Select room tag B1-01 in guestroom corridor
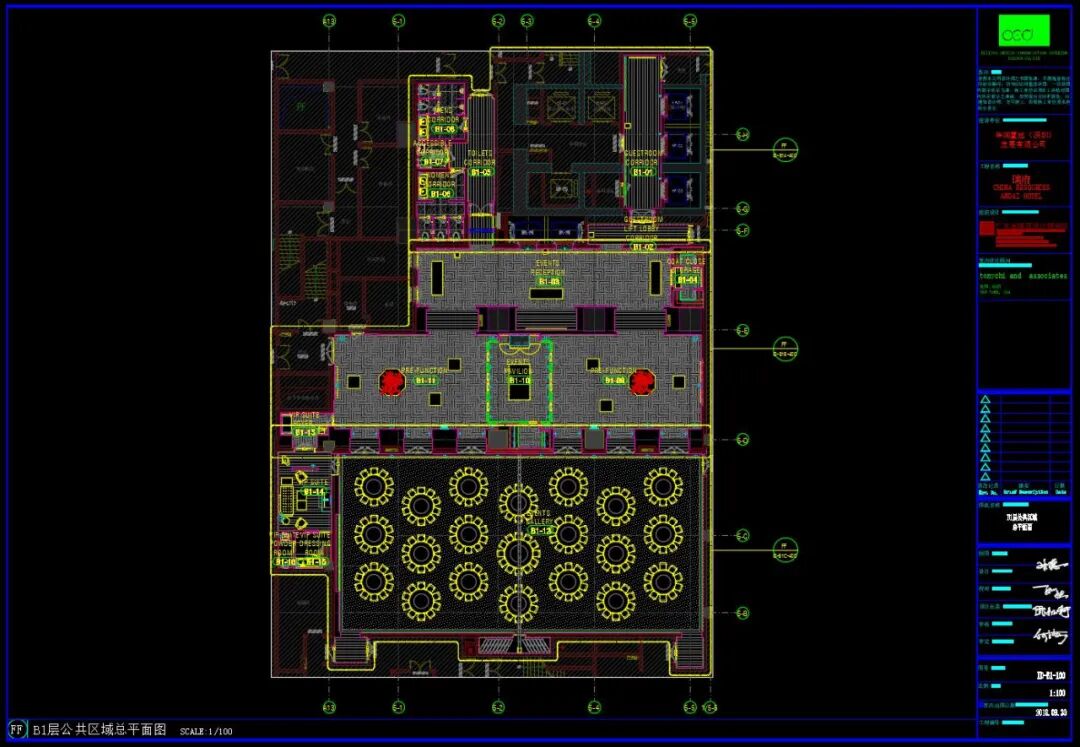This screenshot has width=1080, height=747. [643, 172]
